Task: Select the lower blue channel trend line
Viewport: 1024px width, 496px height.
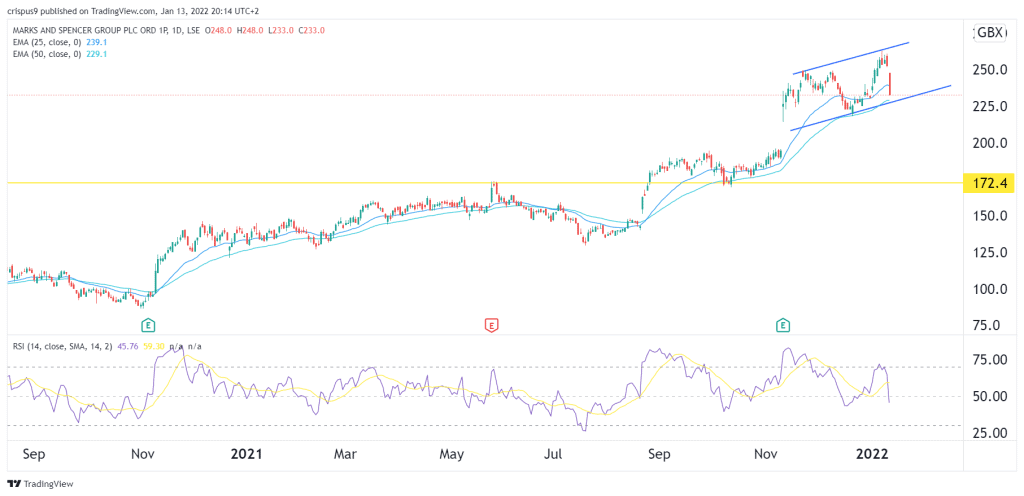Action: 870,108
